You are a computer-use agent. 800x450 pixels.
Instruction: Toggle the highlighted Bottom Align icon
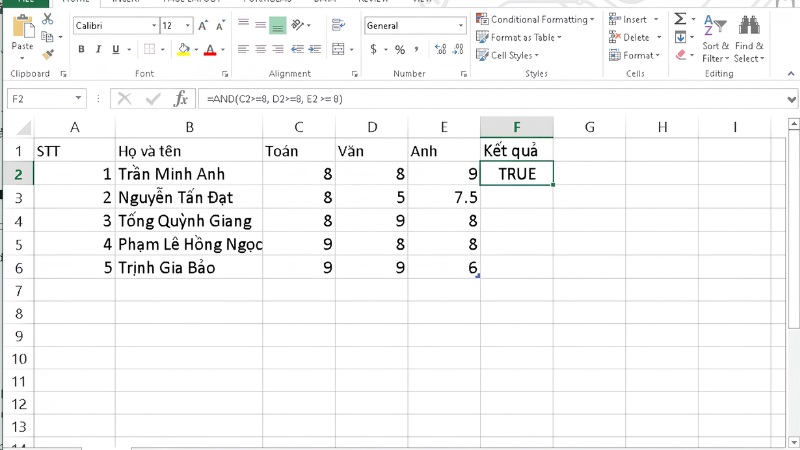pos(278,25)
